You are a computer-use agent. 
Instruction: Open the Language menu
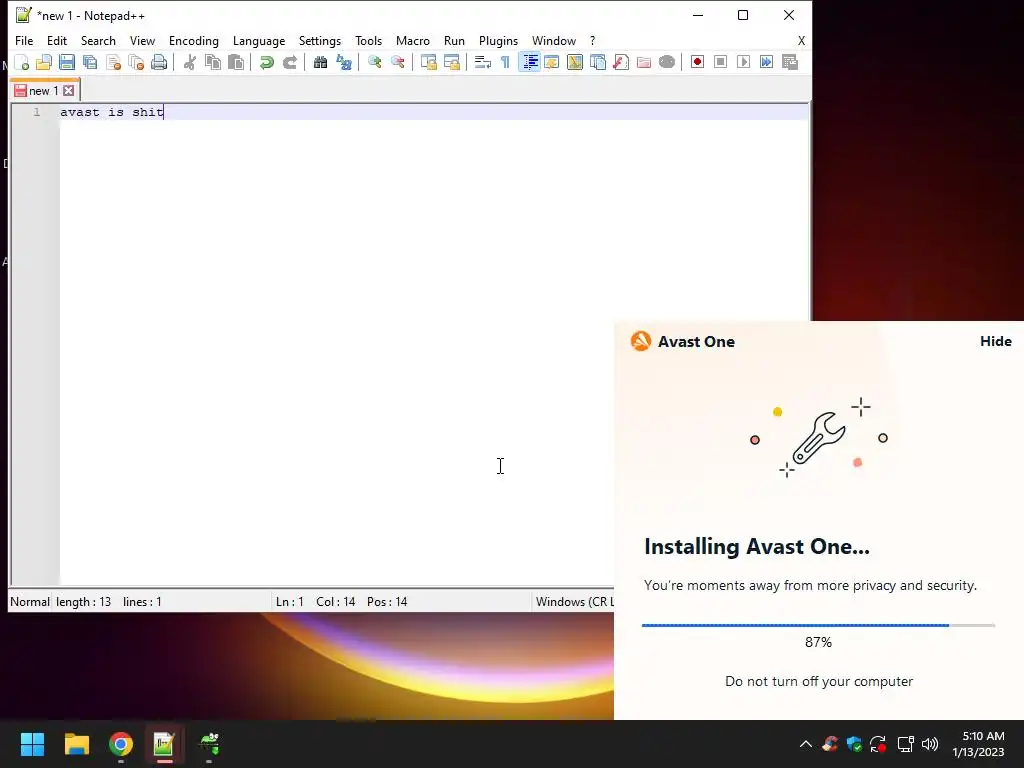coord(259,40)
